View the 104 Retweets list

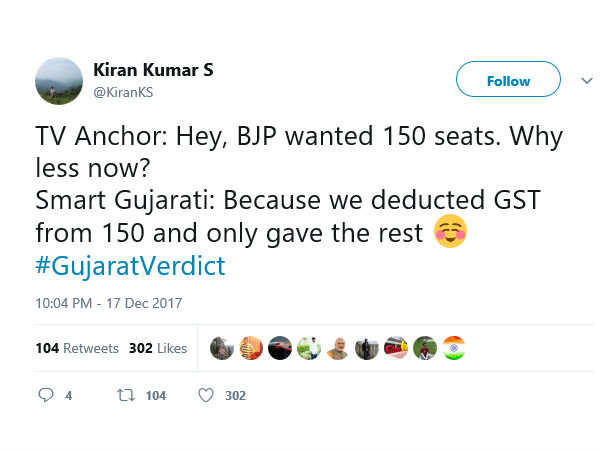[x=77, y=349]
